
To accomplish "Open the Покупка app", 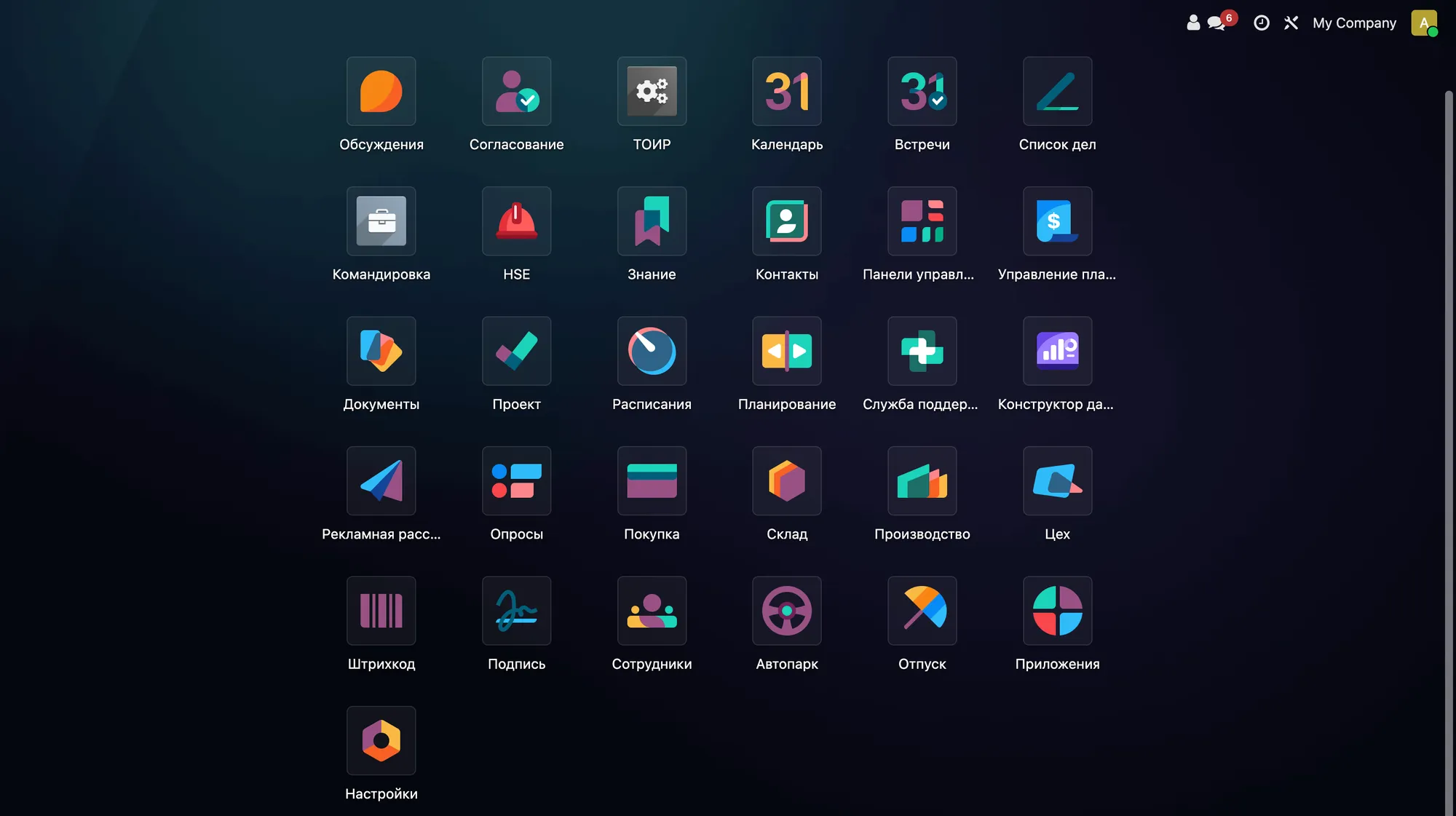I will click(x=652, y=481).
